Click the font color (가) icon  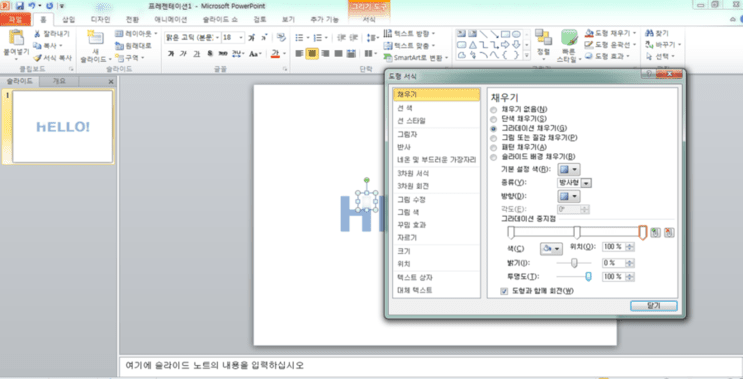275,54
